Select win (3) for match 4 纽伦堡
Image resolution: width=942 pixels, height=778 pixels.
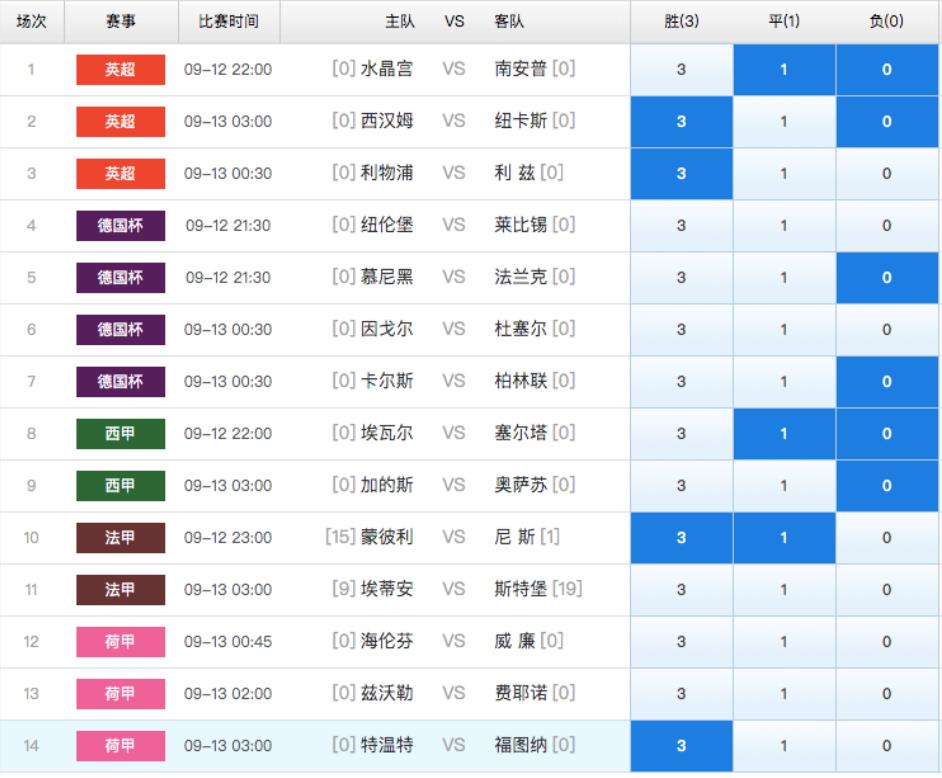coord(681,226)
